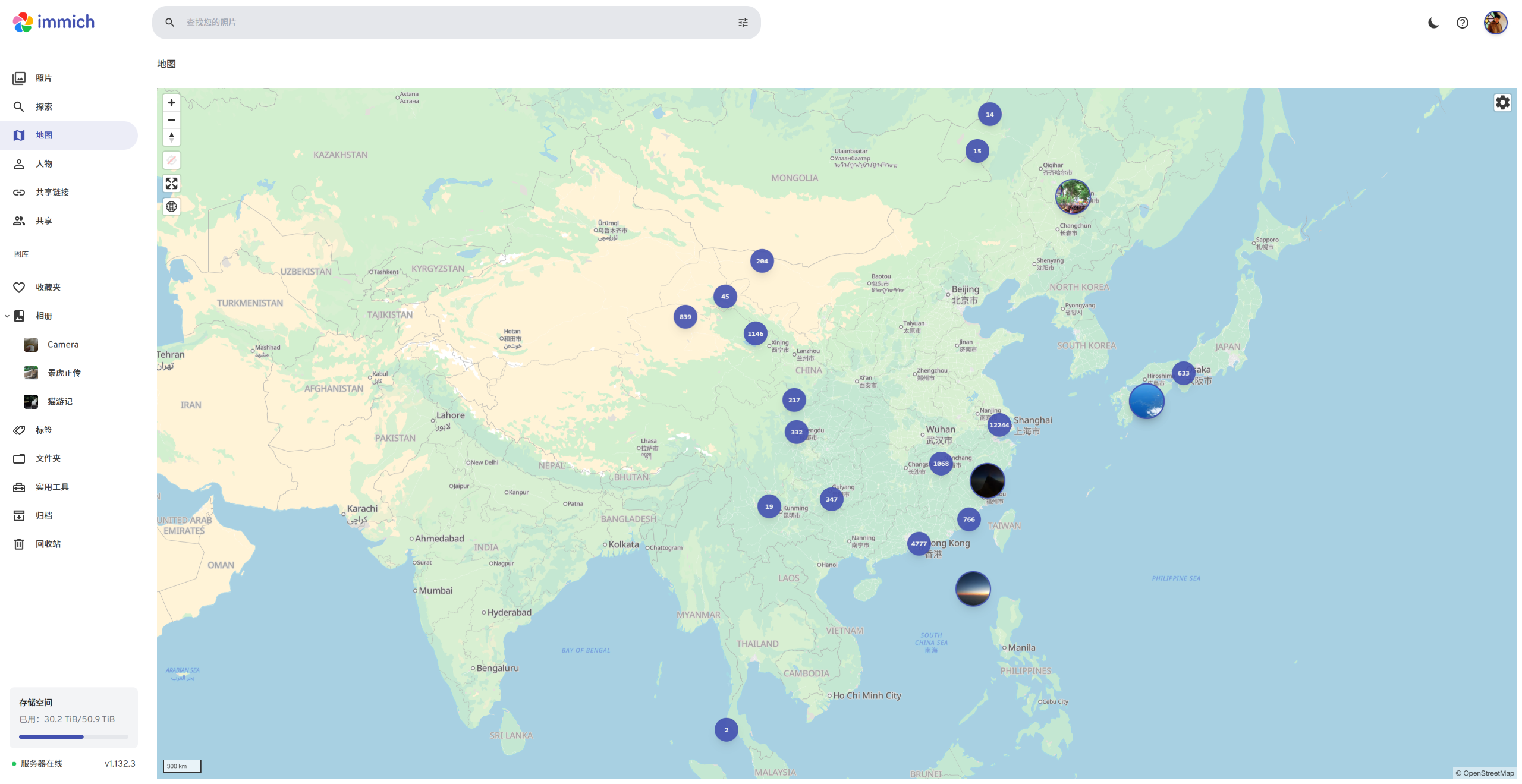1522x784 pixels.
Task: Open search filter options
Action: point(743,23)
